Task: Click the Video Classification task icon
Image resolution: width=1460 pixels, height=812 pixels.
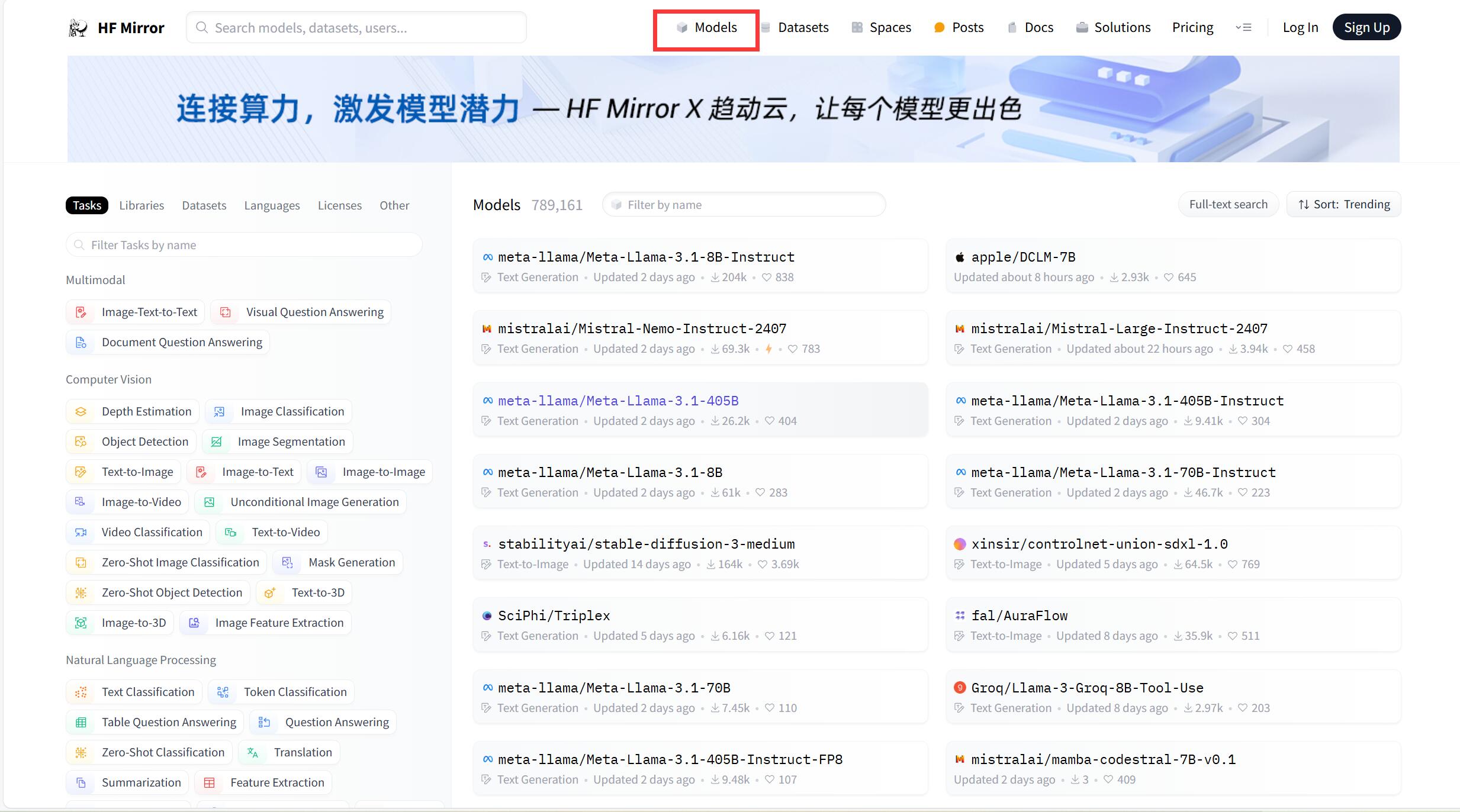Action: [81, 532]
